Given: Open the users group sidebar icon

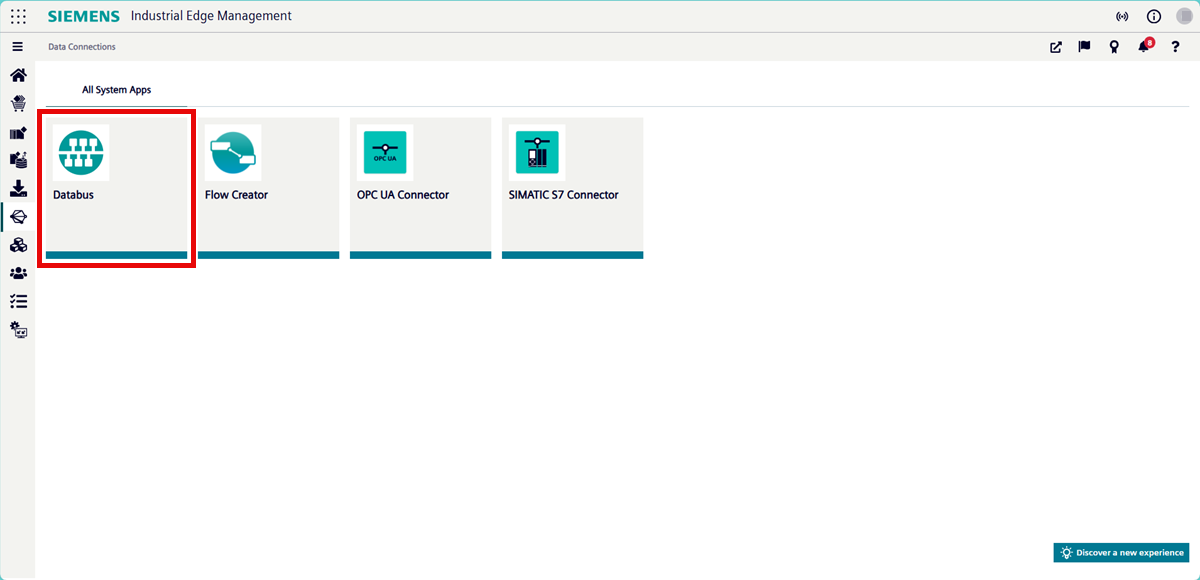Looking at the screenshot, I should click(18, 273).
